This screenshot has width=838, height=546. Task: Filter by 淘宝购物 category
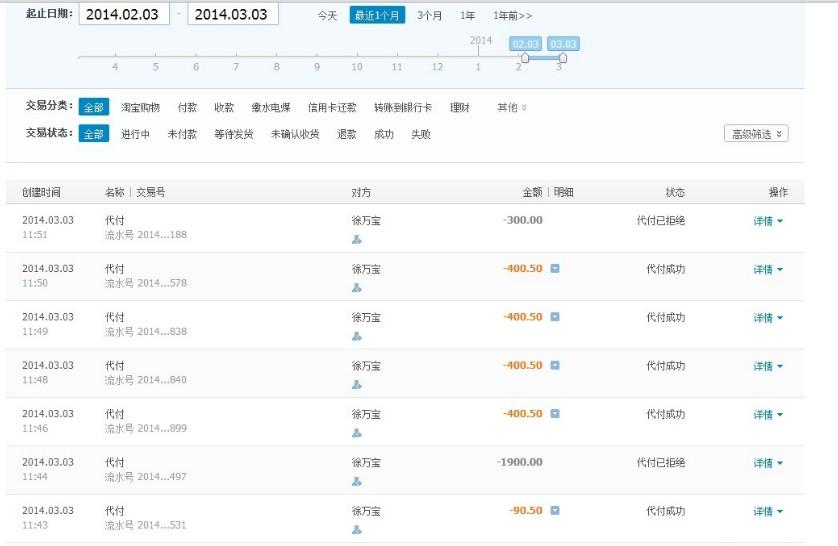[140, 107]
